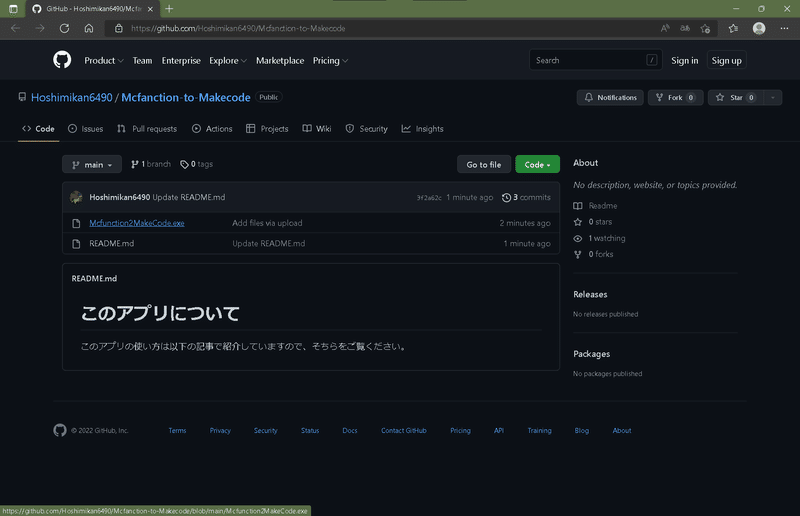
Task: Click the browser refresh icon
Action: (x=64, y=28)
